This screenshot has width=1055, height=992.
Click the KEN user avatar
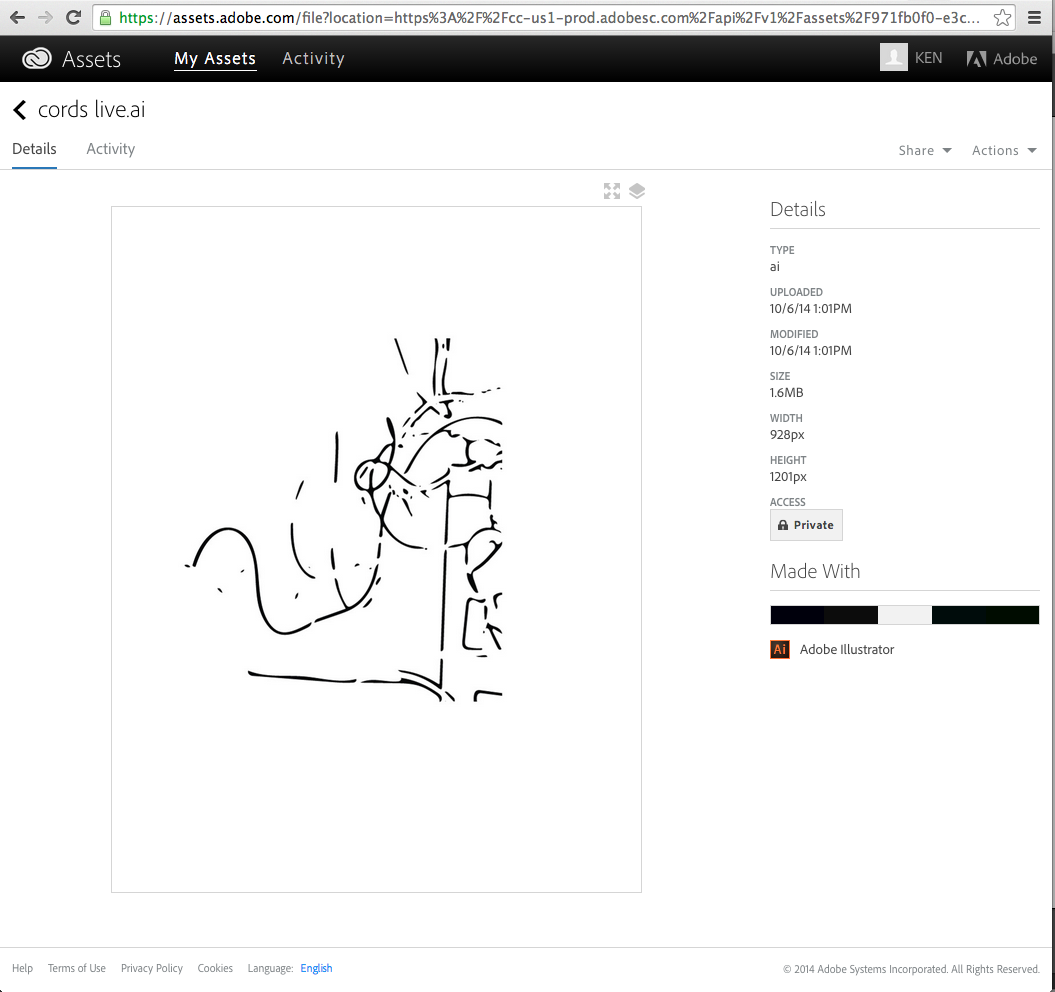click(894, 57)
